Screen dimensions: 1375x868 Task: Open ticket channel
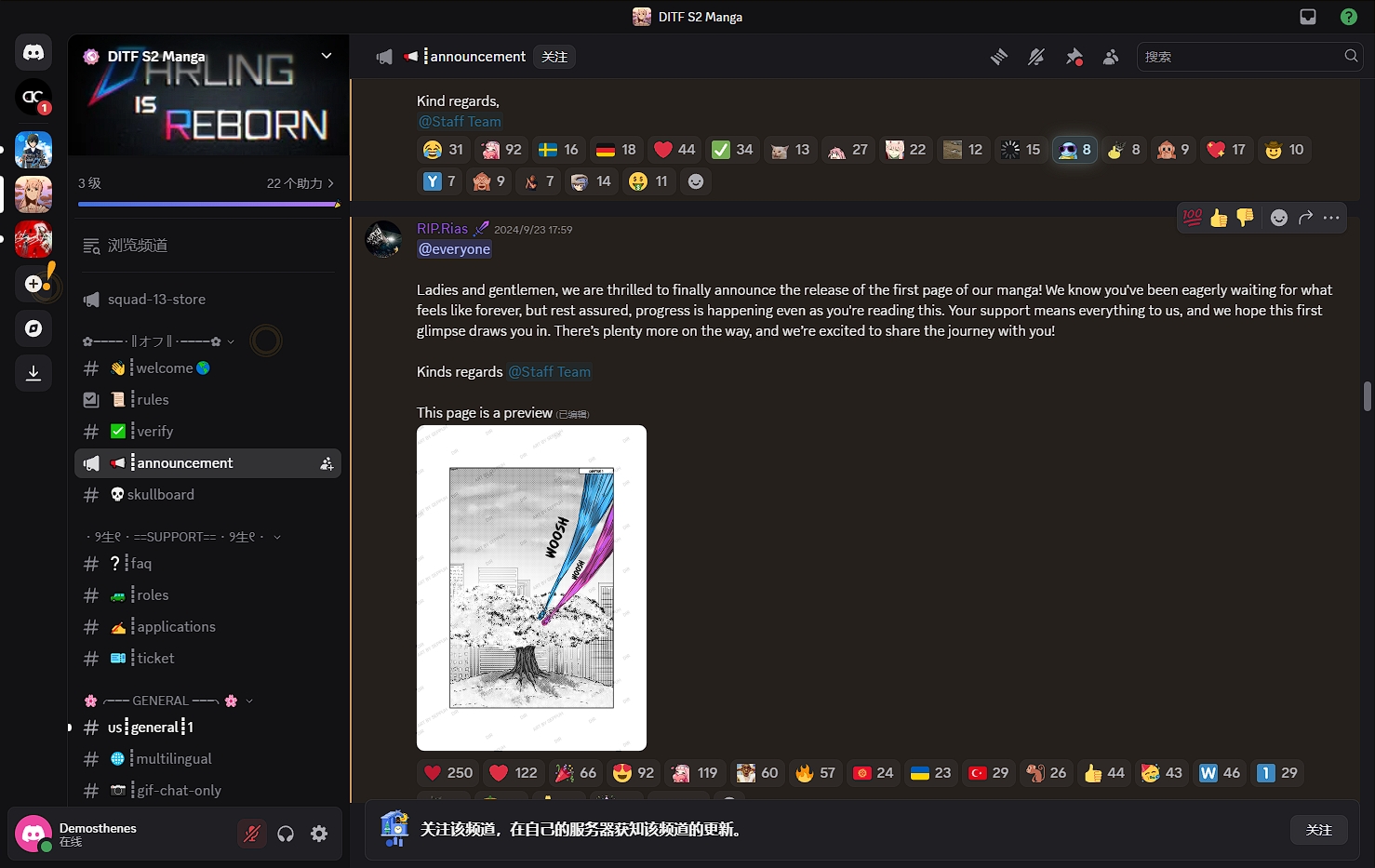point(207,659)
